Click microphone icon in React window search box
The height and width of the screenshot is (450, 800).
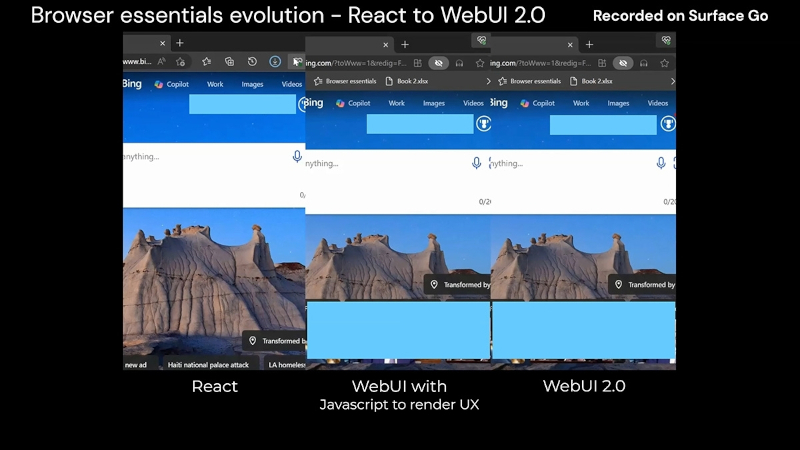297,157
